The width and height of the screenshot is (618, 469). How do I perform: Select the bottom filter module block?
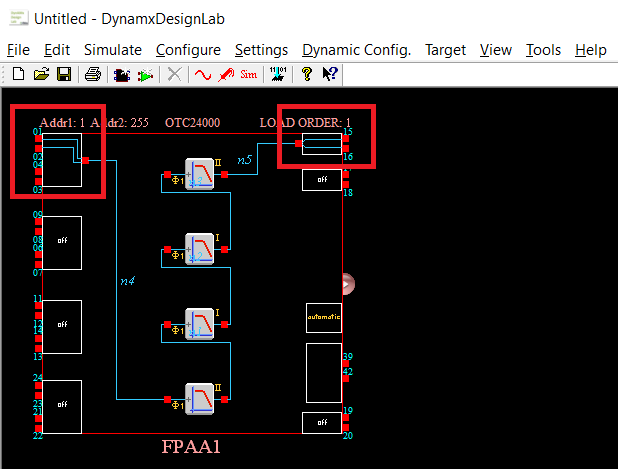point(200,399)
